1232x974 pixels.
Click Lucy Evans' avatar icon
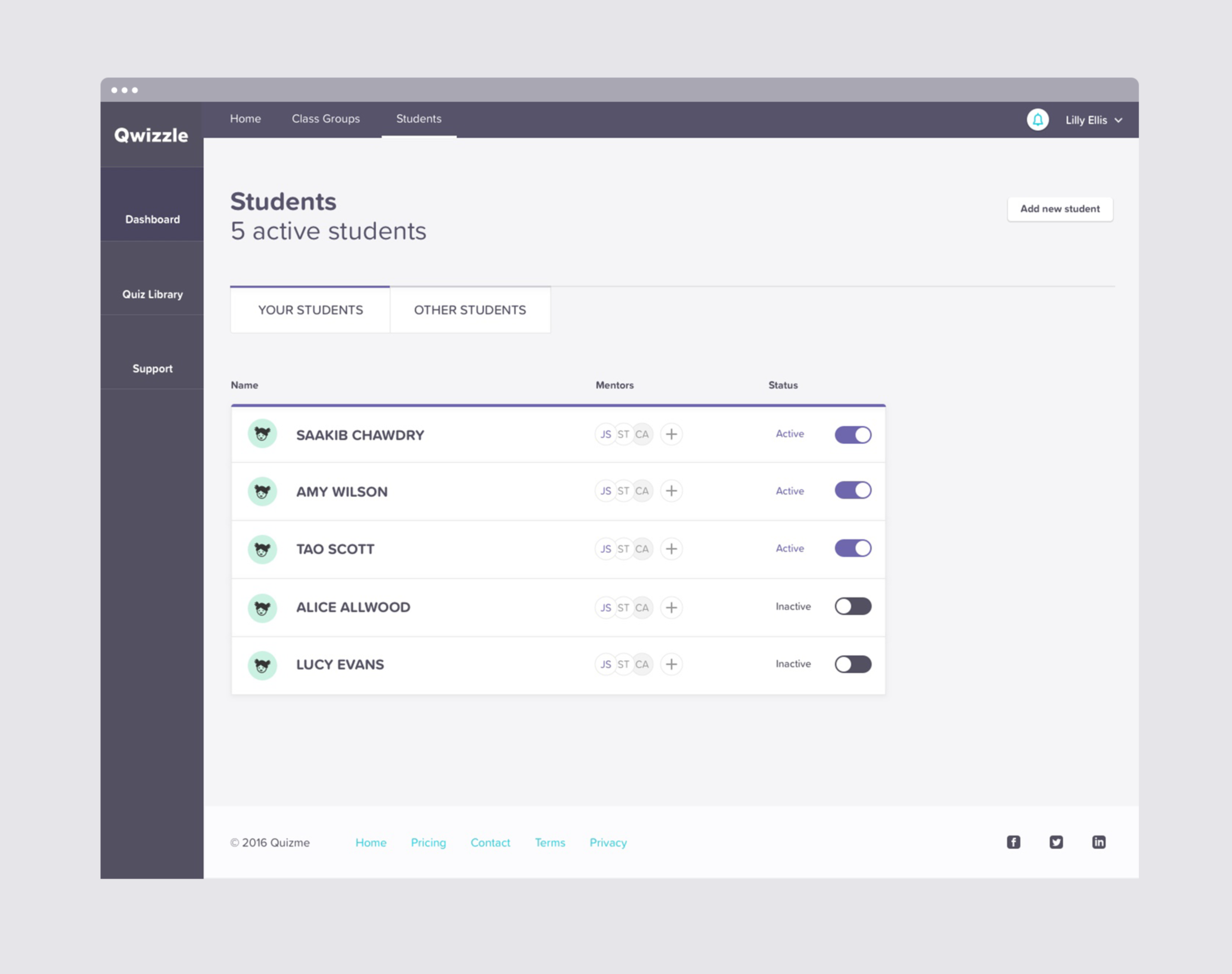(x=262, y=665)
